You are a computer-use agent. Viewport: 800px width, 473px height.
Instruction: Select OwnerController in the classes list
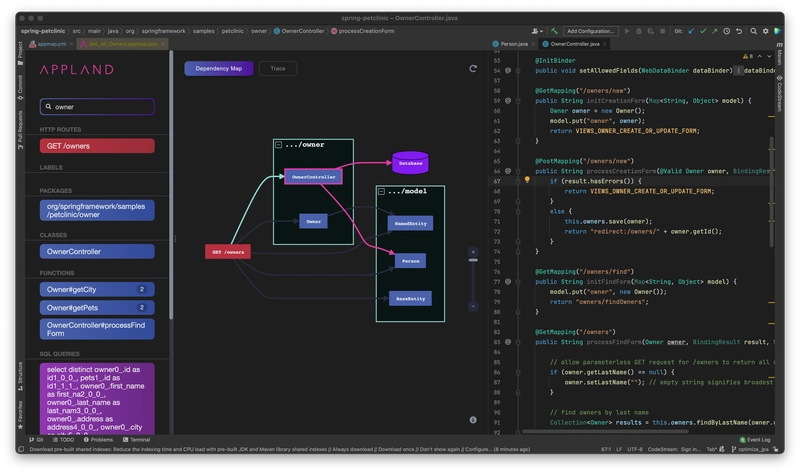click(x=97, y=251)
